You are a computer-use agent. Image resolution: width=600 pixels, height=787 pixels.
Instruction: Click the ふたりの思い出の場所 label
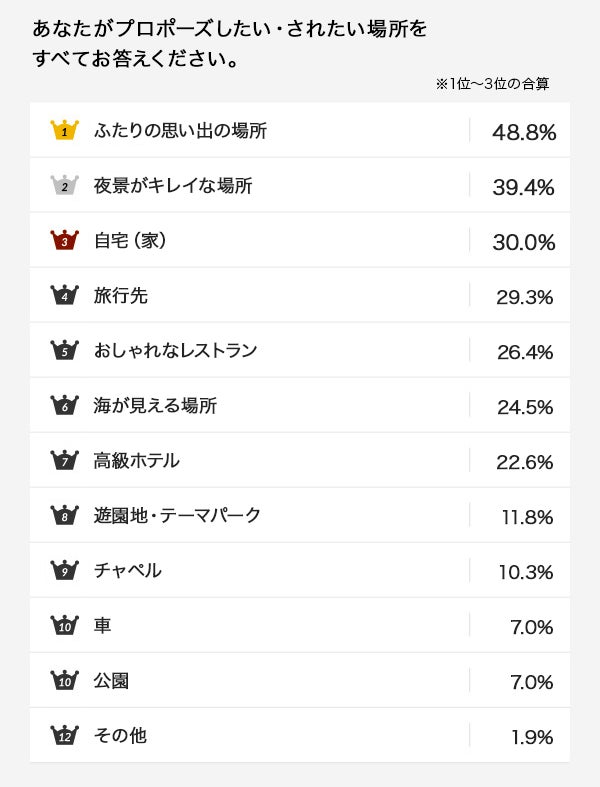[x=180, y=130]
